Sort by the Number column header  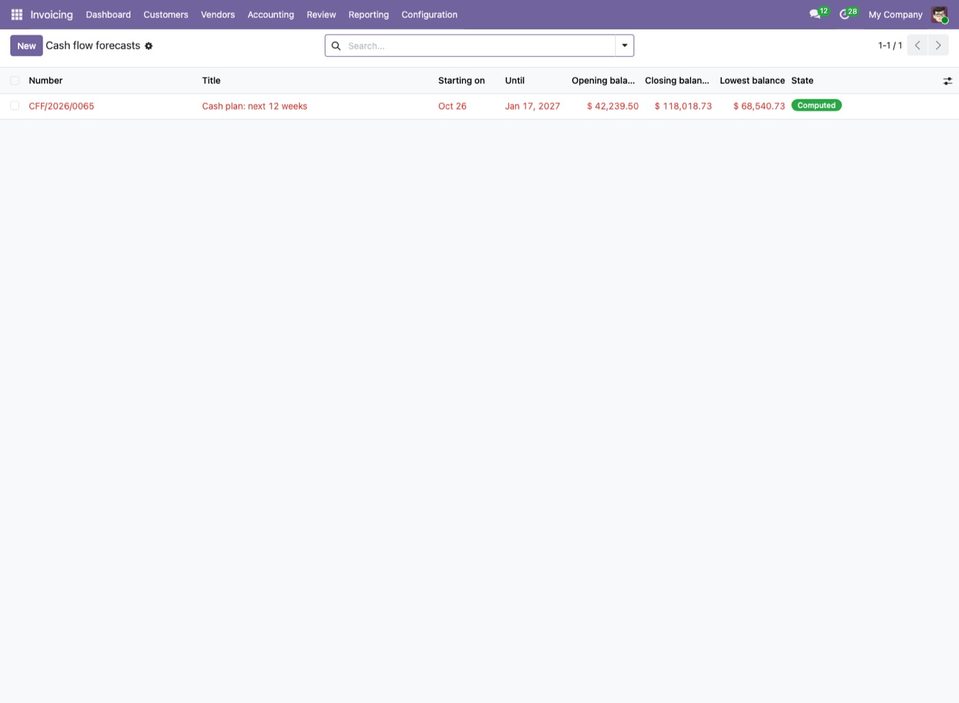coord(46,81)
